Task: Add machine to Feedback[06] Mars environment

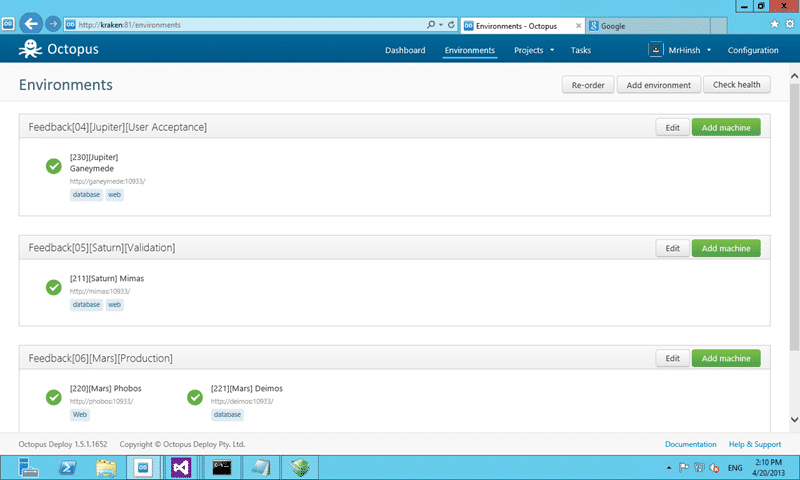Action: pyautogui.click(x=726, y=358)
